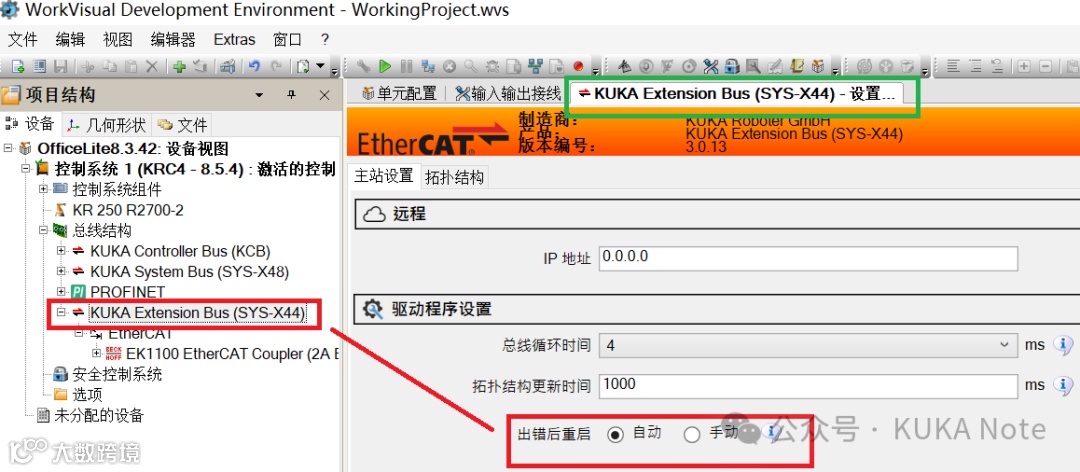The width and height of the screenshot is (1080, 472).
Task: Select KUKA Extension Bus (SYS-X44) settings tab
Action: coord(738,94)
